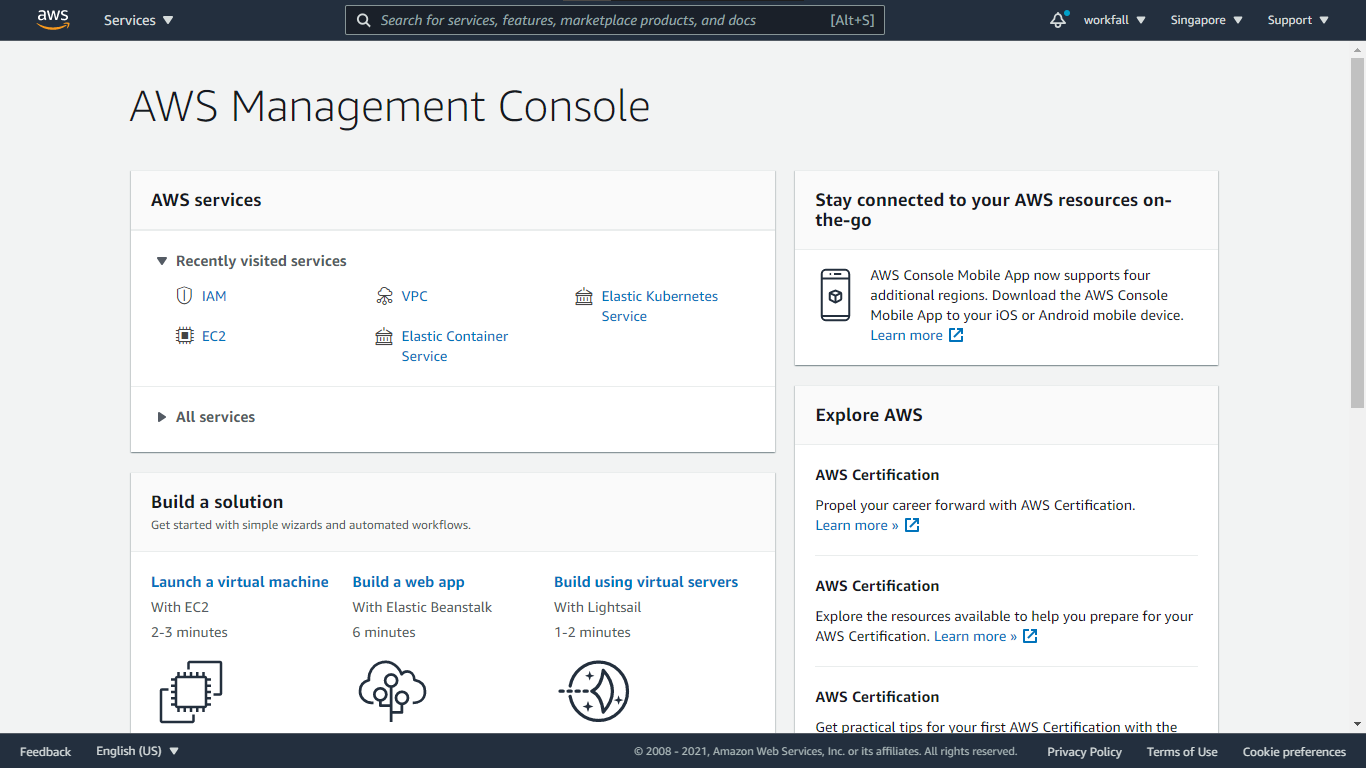Expand the All services section
The height and width of the screenshot is (768, 1366).
(x=205, y=417)
